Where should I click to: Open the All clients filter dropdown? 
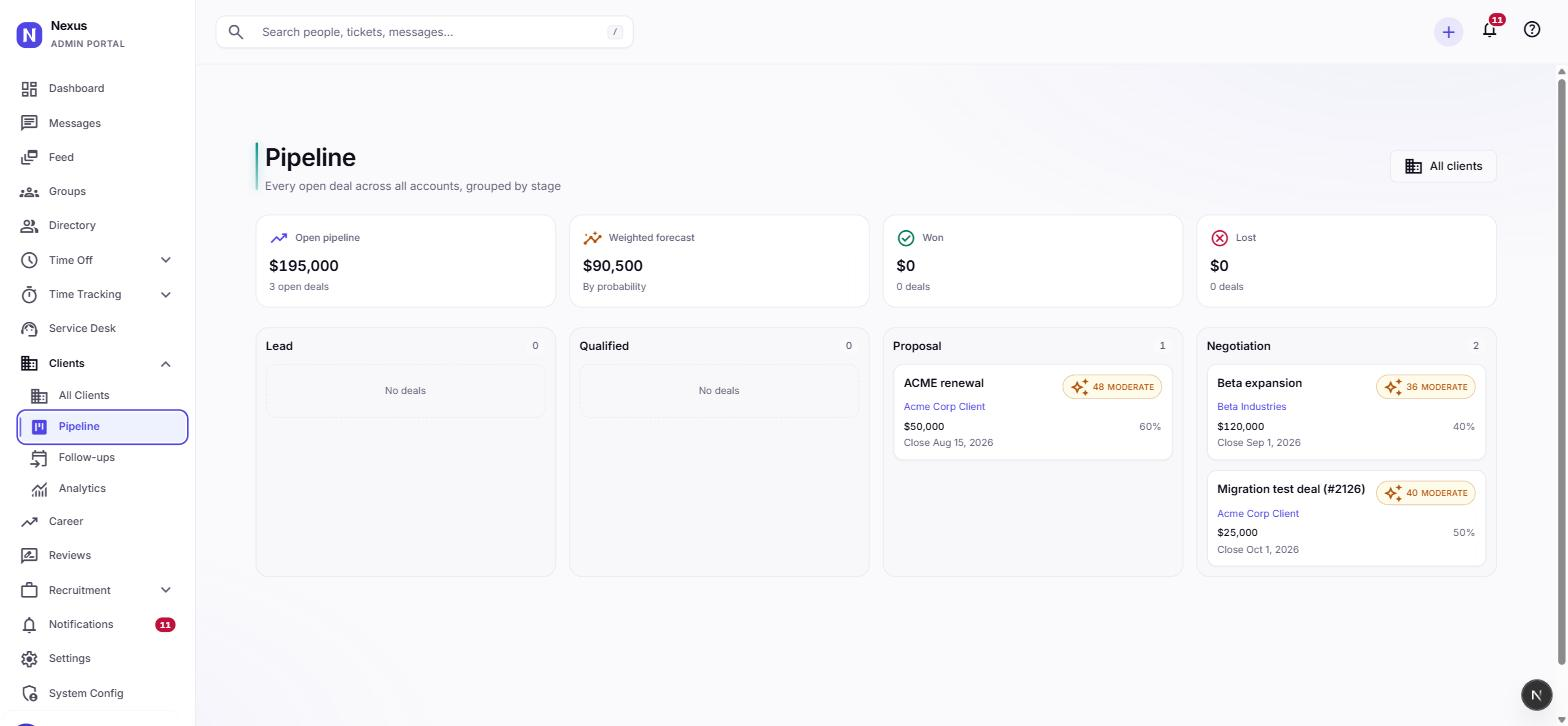pyautogui.click(x=1443, y=166)
